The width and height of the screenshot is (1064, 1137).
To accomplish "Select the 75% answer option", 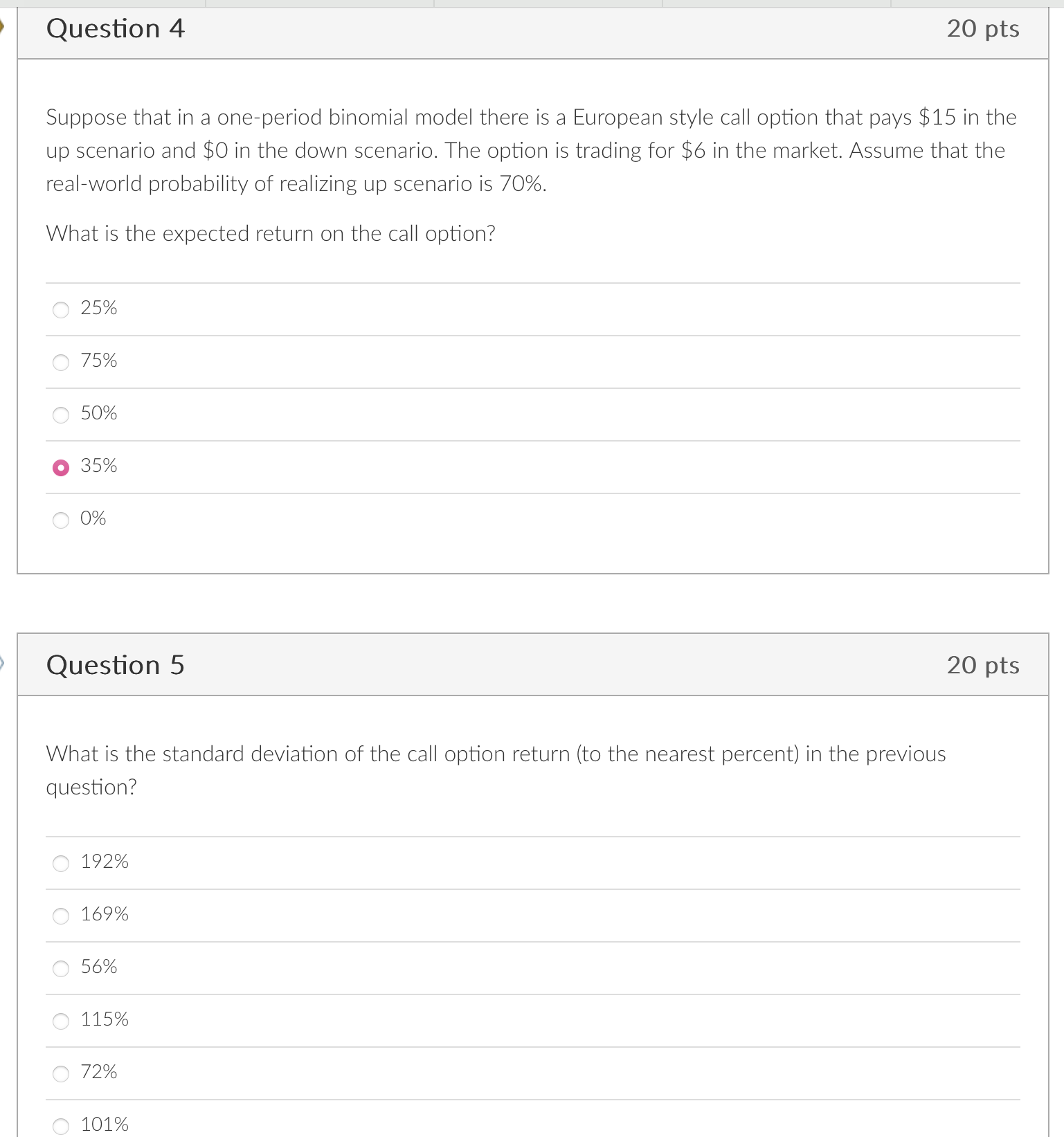I will [61, 362].
